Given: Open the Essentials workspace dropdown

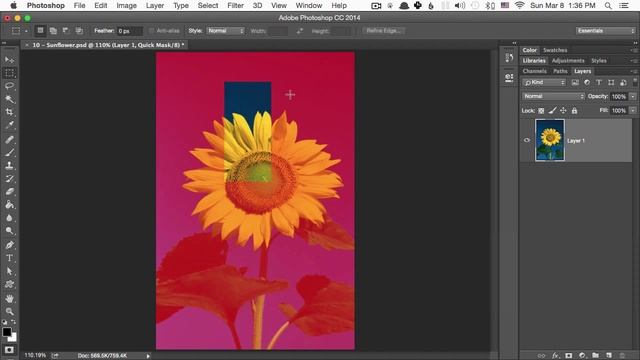Looking at the screenshot, I should (606, 31).
